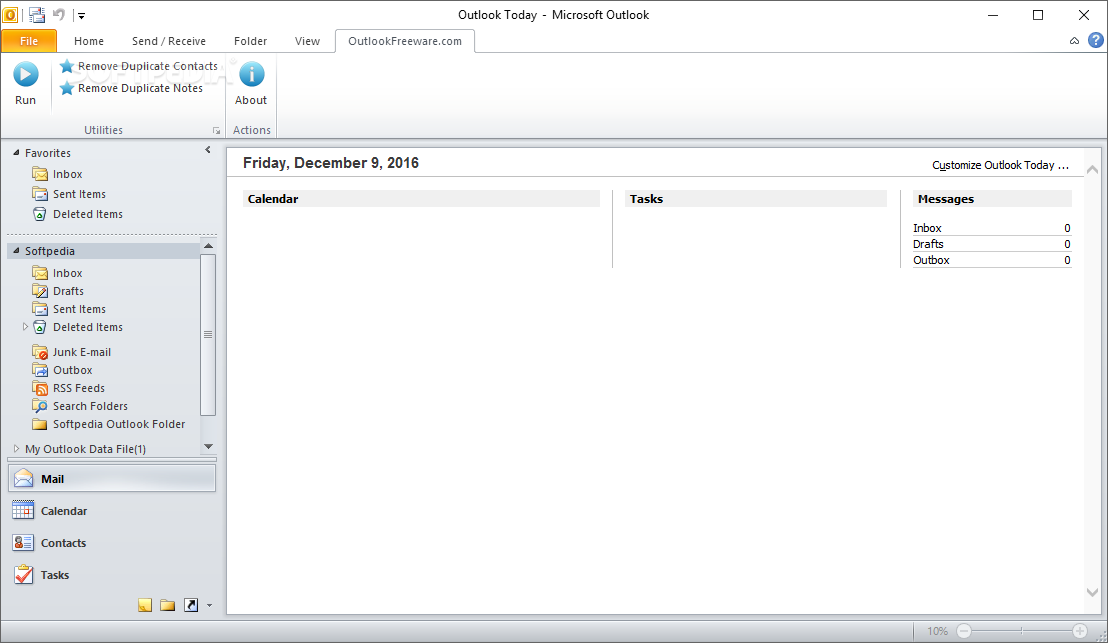Open the Search Folders item
The width and height of the screenshot is (1108, 643).
pyautogui.click(x=80, y=406)
